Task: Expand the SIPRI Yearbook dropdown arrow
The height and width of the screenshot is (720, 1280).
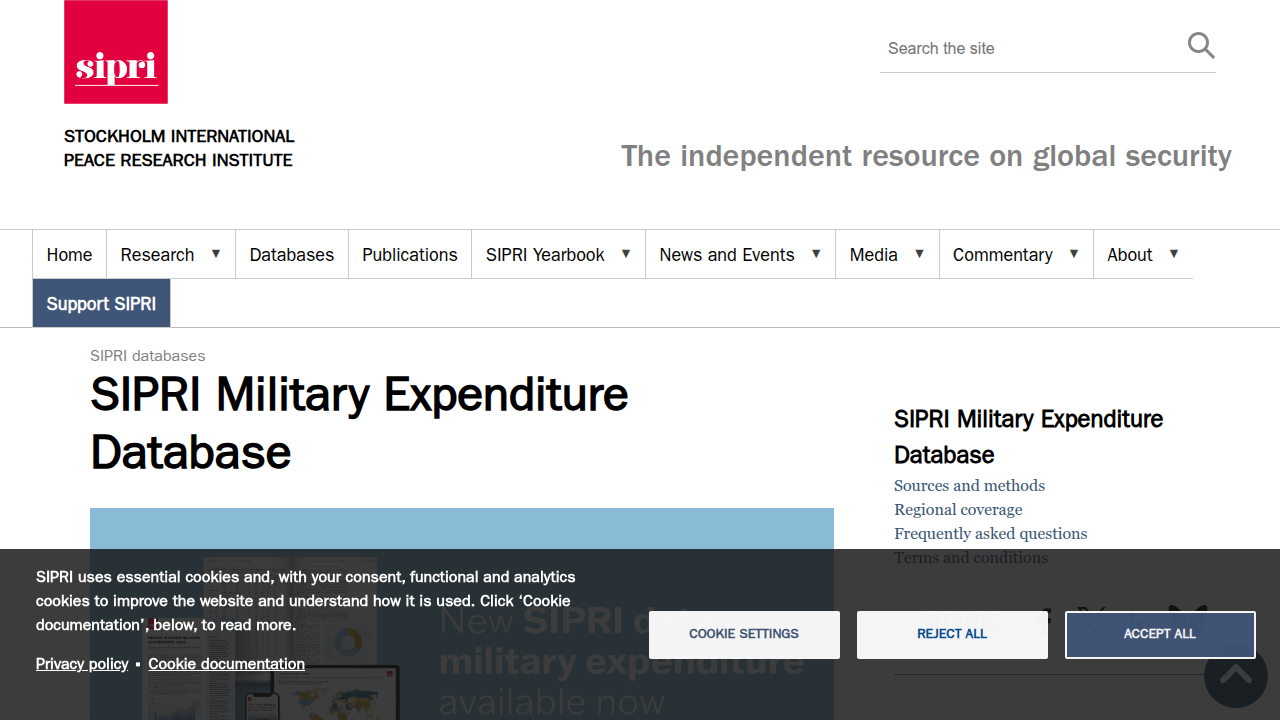Action: [x=626, y=254]
